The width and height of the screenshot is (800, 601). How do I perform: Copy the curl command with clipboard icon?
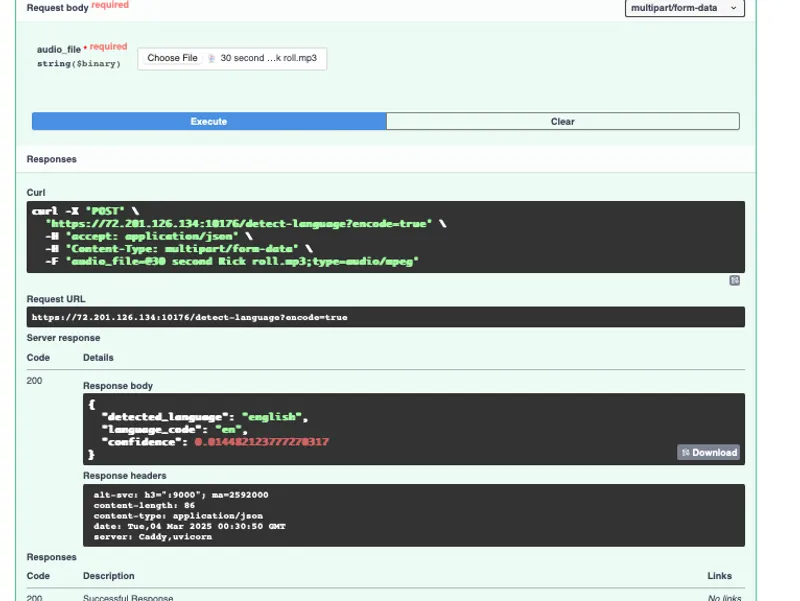(734, 280)
